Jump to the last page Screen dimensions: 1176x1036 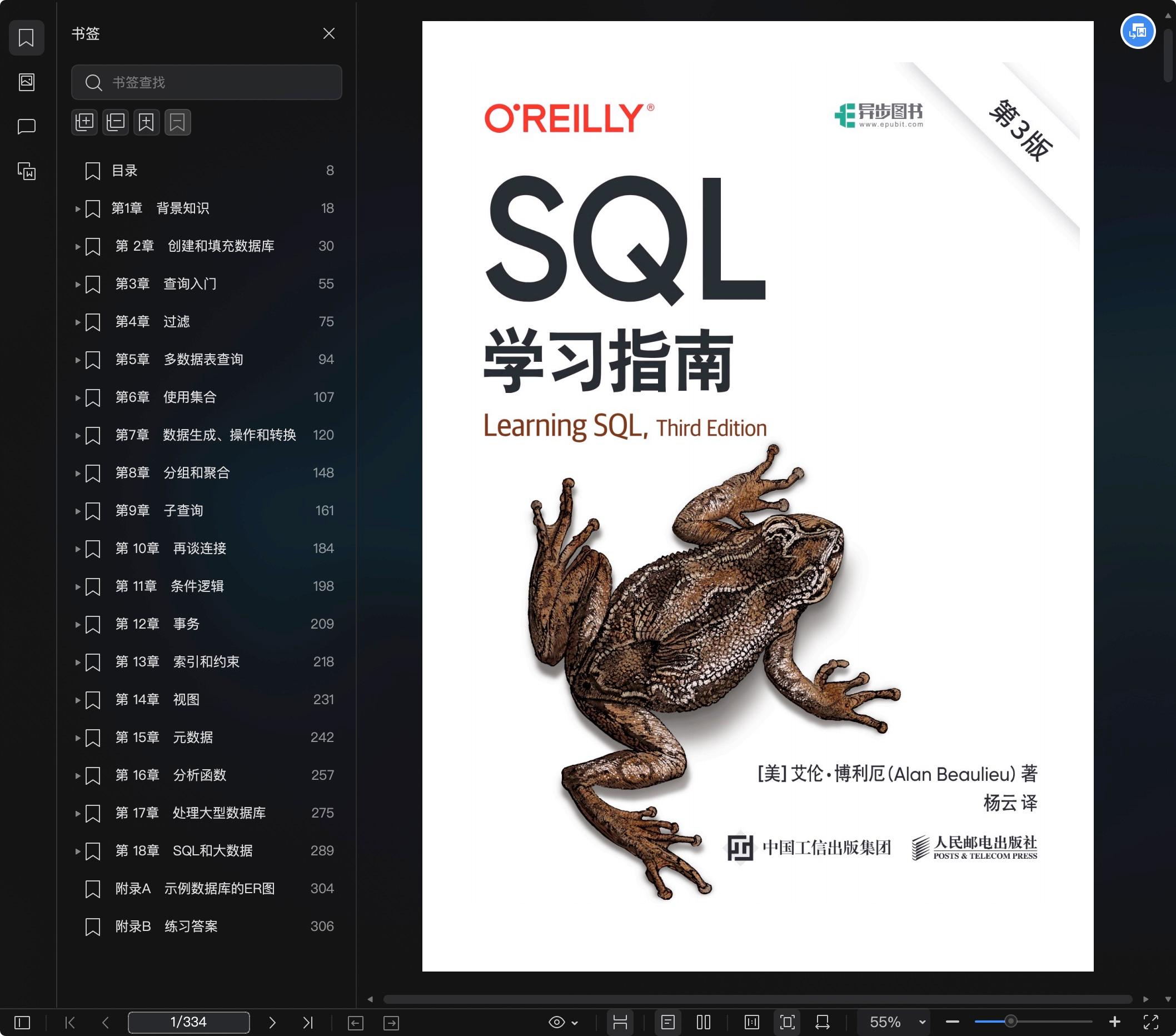coord(308,1022)
